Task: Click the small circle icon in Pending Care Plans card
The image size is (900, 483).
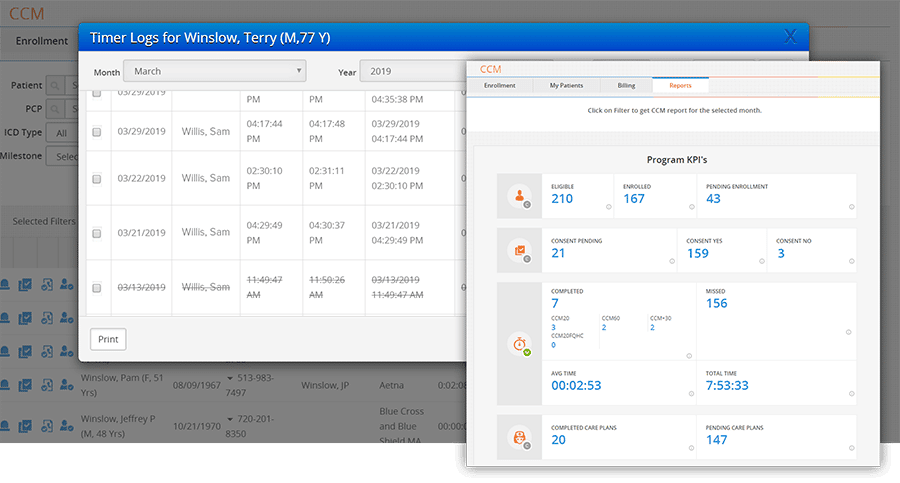Action: [852, 448]
